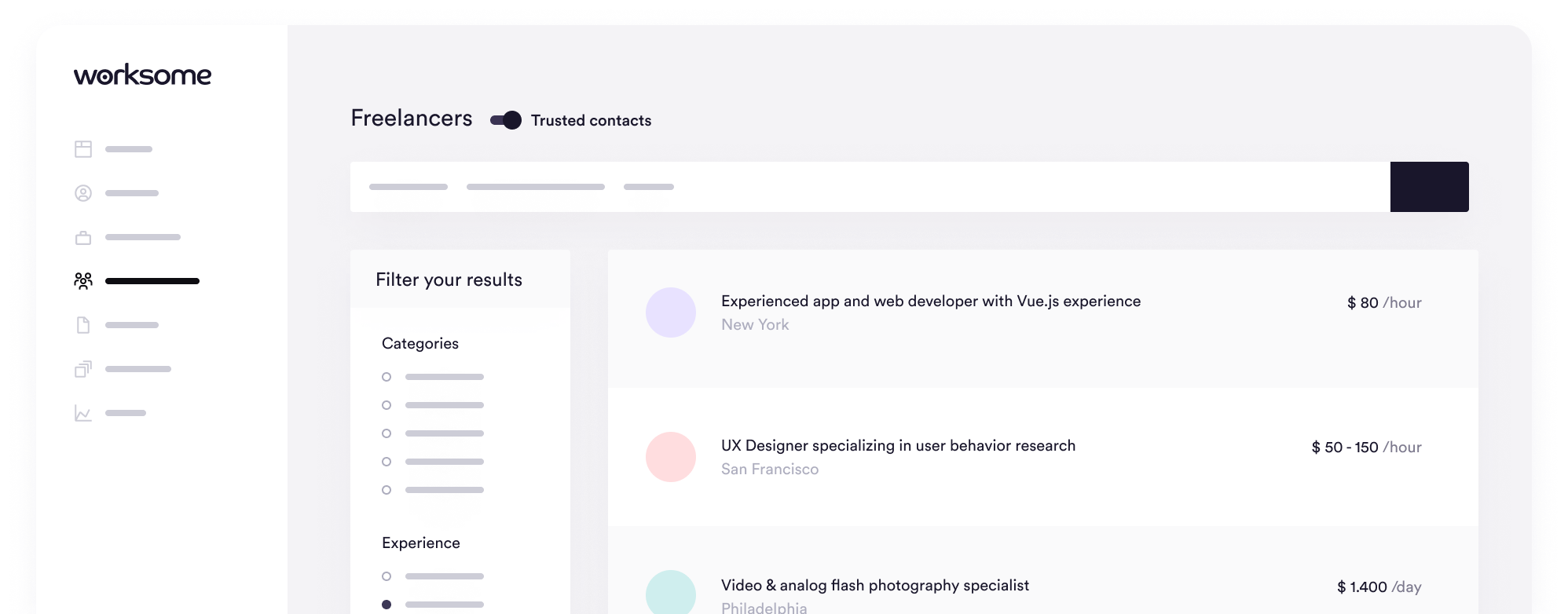
Task: Select the stacked copies icon in sidebar
Action: click(x=83, y=369)
